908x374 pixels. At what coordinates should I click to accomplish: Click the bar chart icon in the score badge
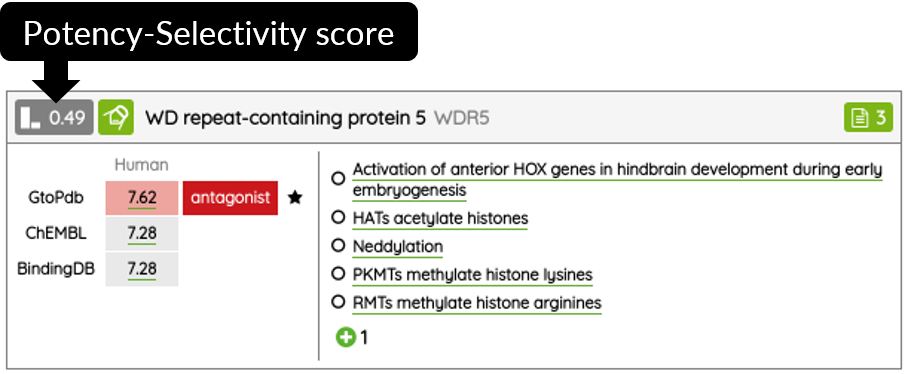click(x=30, y=118)
